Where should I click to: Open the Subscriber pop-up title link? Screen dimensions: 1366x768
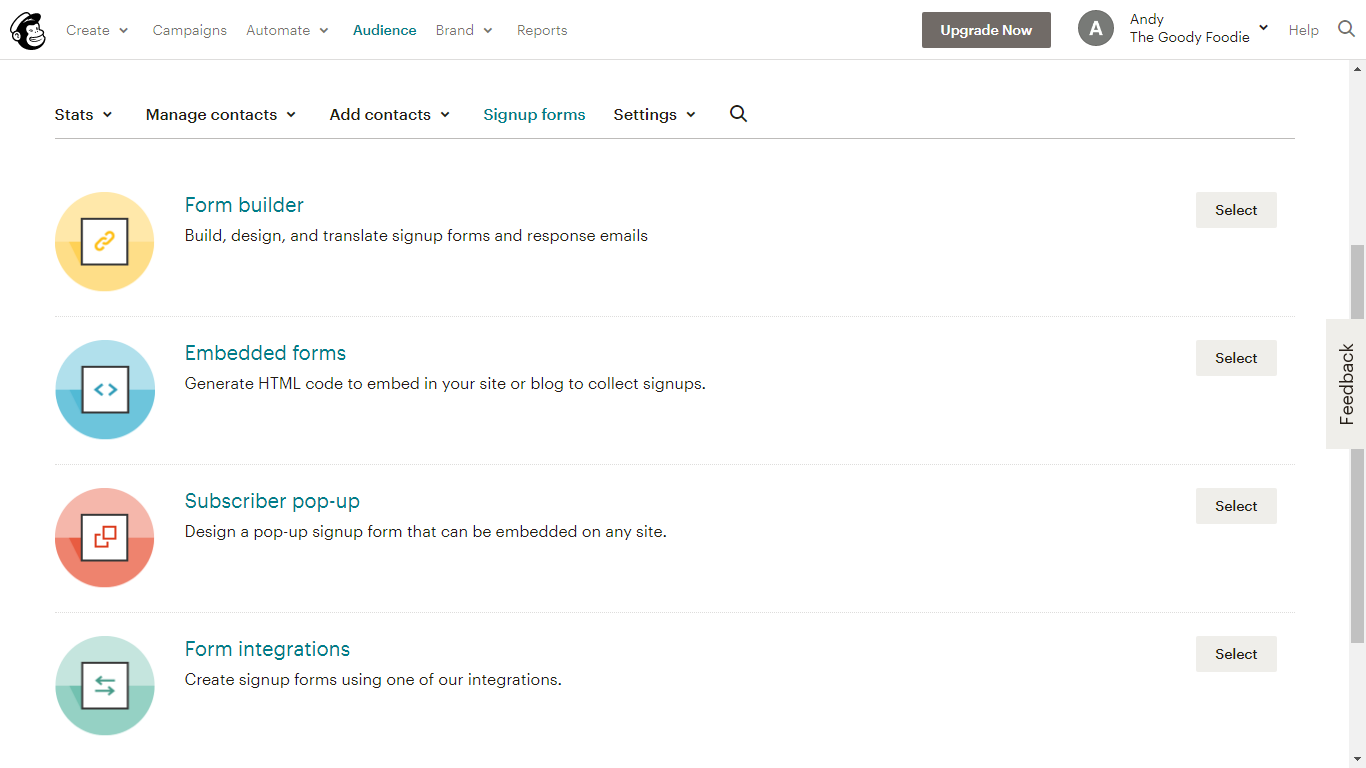click(x=272, y=501)
